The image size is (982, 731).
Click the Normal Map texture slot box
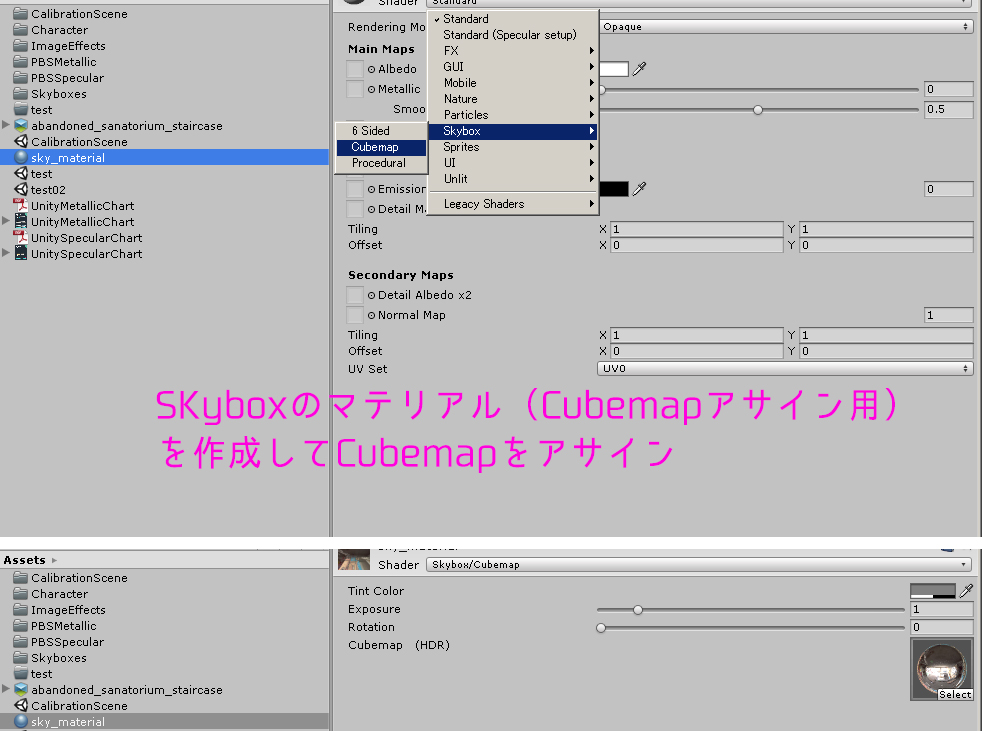(355, 315)
